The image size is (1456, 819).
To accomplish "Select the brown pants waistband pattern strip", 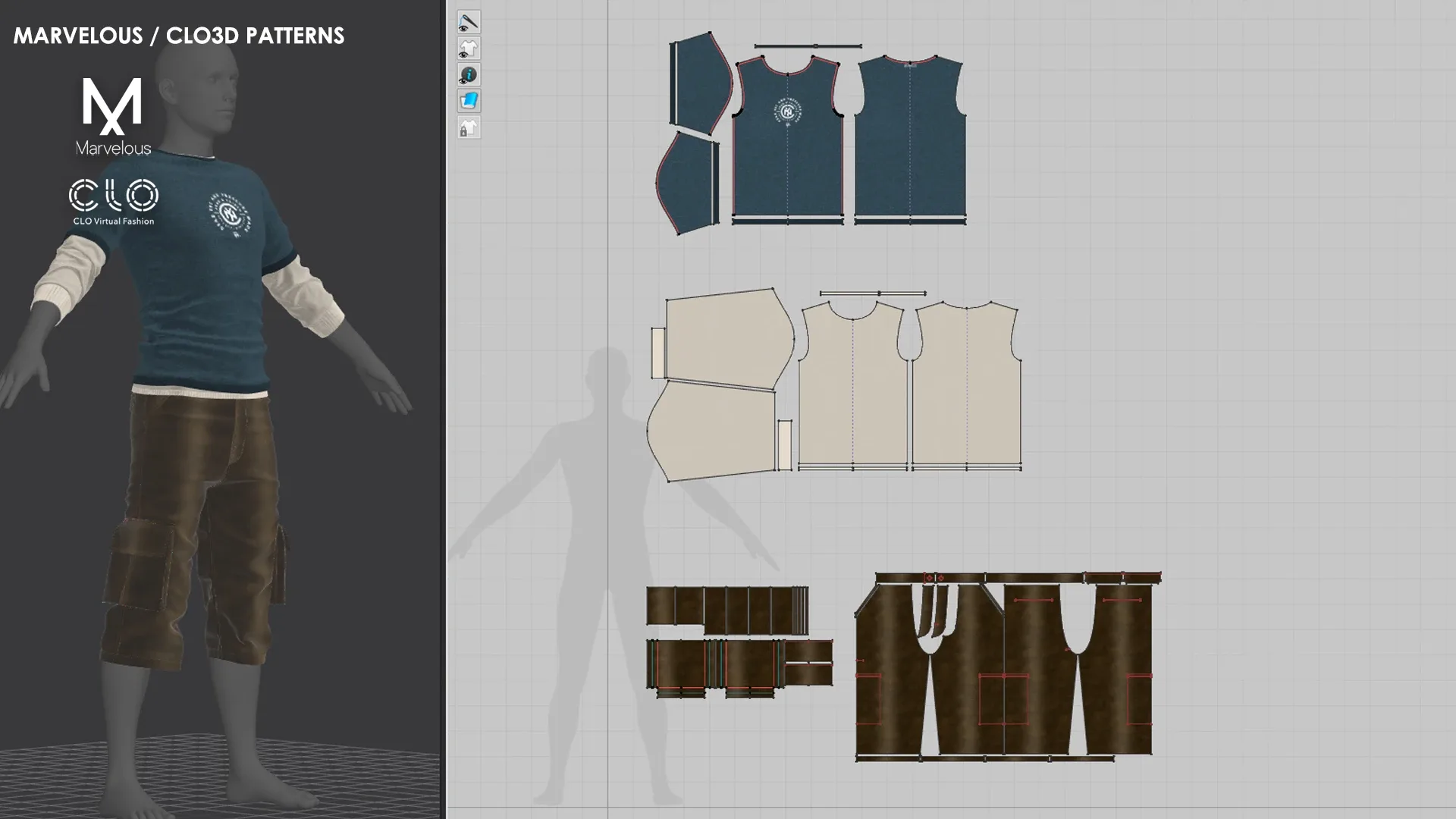I will point(1018,578).
